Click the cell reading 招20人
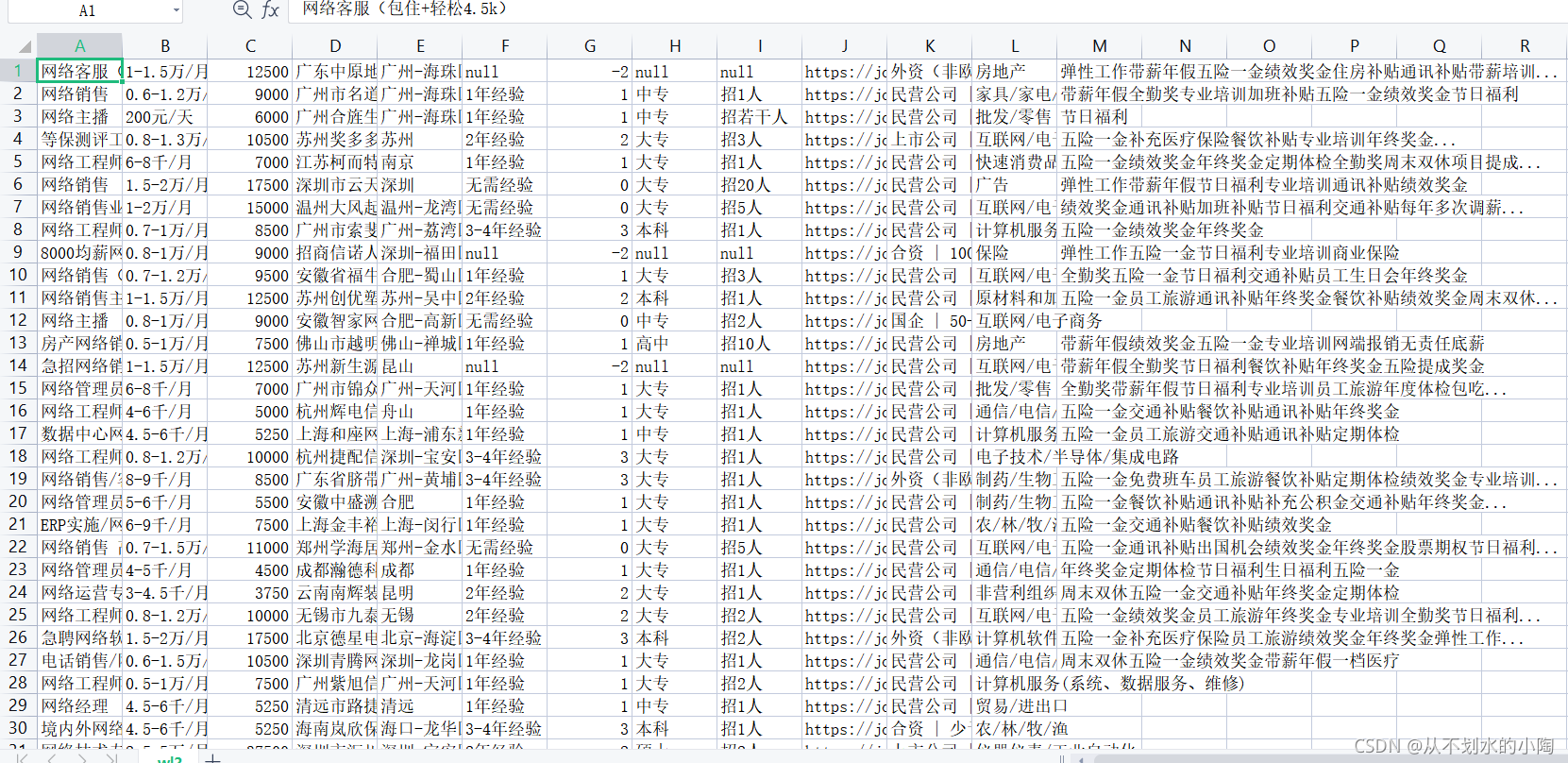 point(760,184)
